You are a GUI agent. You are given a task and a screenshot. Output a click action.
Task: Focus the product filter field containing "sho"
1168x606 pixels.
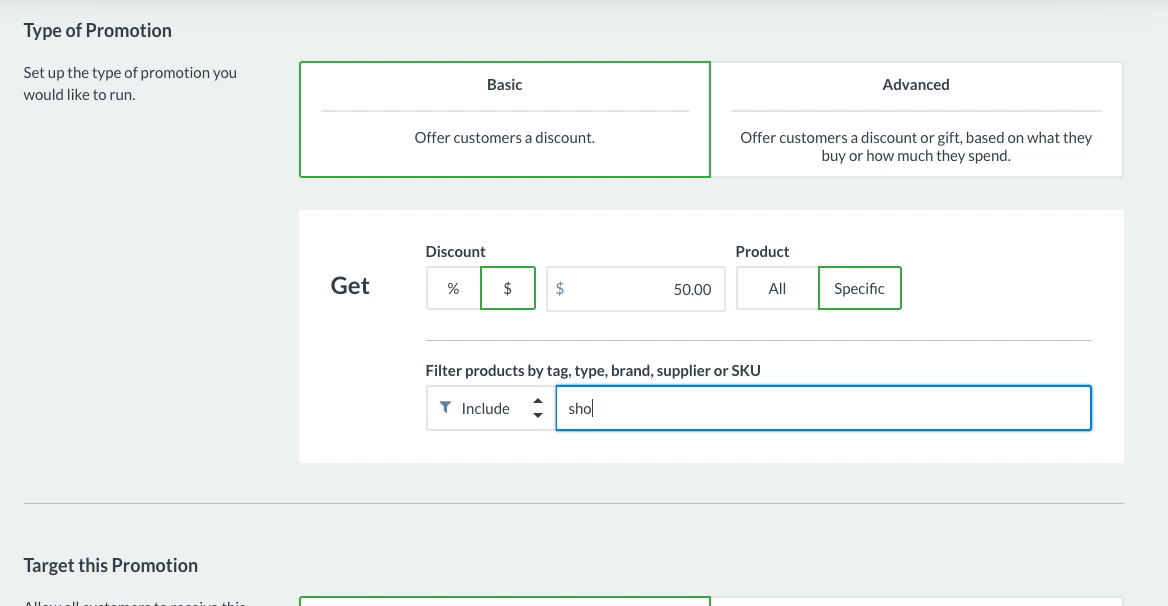[823, 408]
